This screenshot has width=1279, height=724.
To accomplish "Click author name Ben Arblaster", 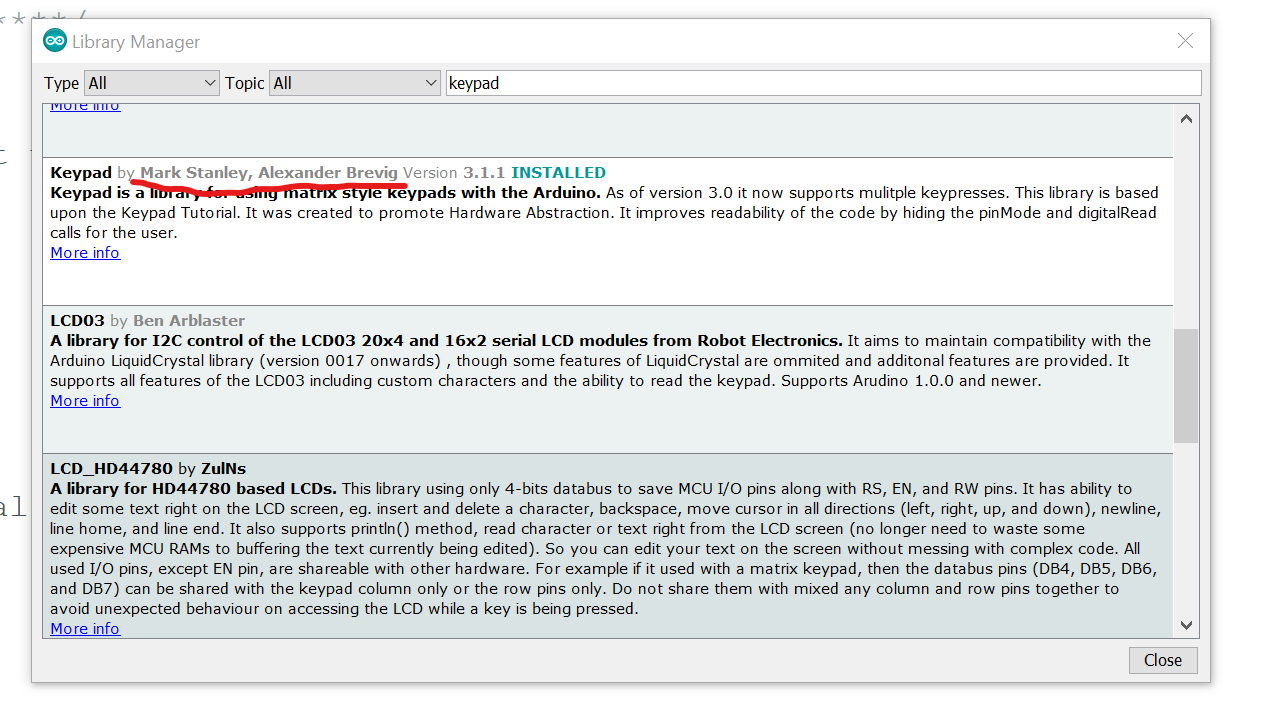I will point(189,321).
